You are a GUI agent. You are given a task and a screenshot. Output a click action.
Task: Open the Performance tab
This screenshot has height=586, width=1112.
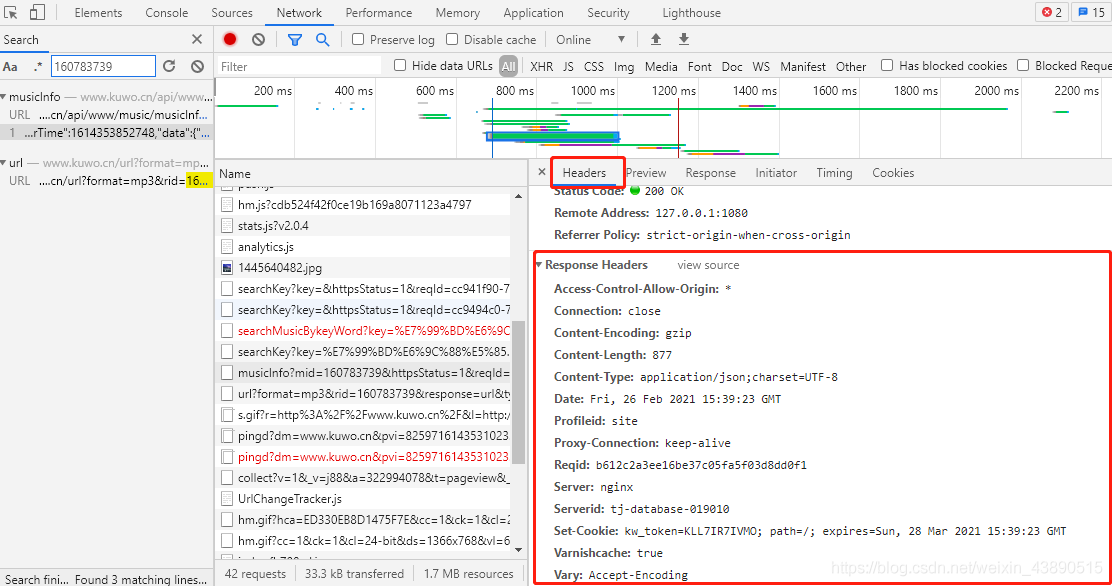click(x=379, y=13)
